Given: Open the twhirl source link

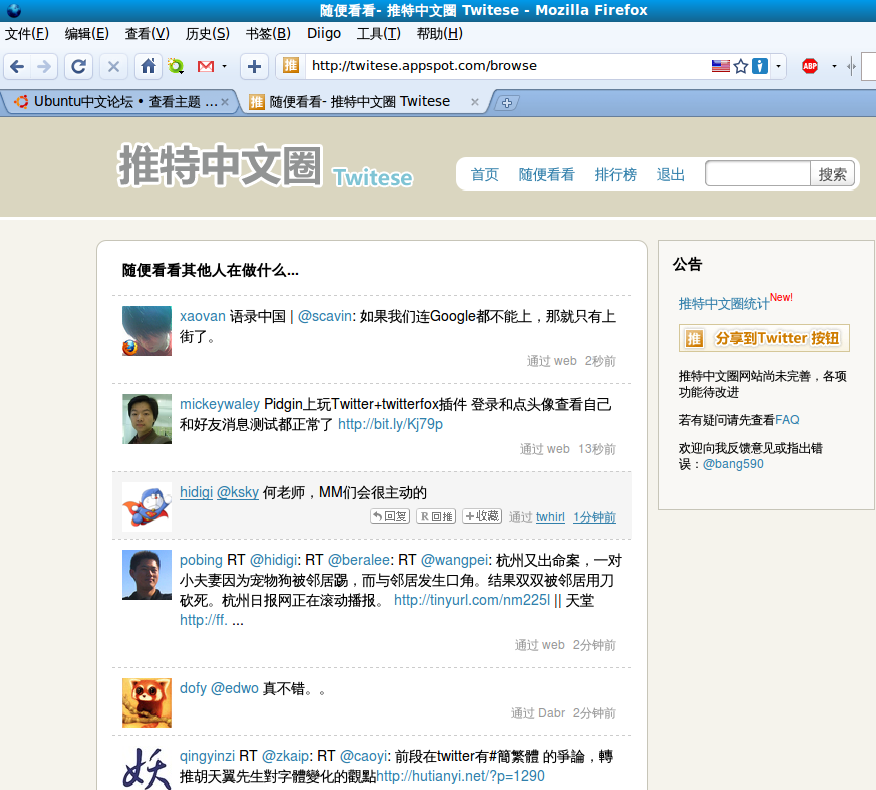Looking at the screenshot, I should 550,517.
